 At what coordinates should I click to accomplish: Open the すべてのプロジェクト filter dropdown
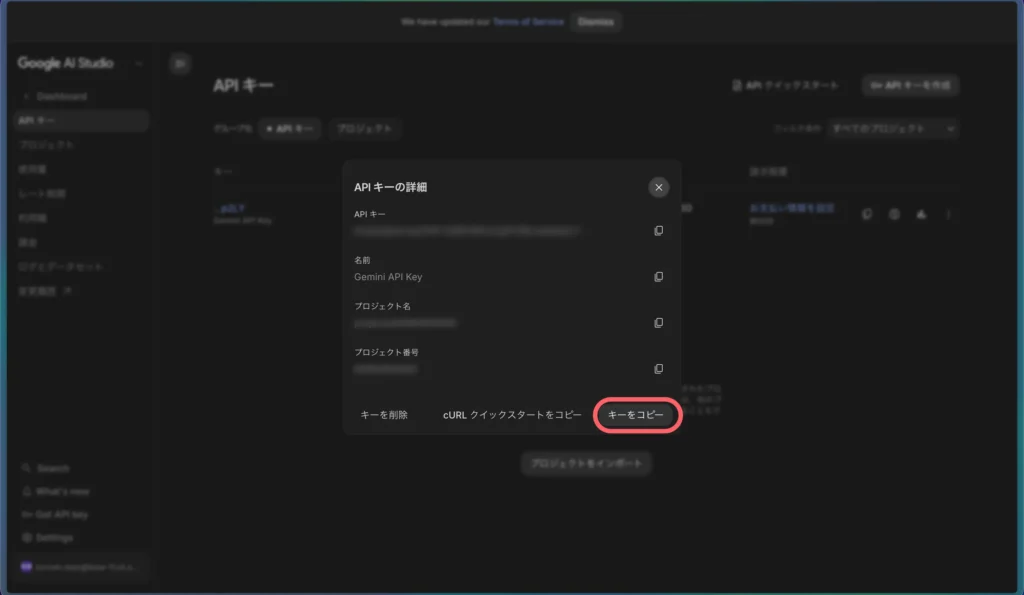pyautogui.click(x=892, y=129)
